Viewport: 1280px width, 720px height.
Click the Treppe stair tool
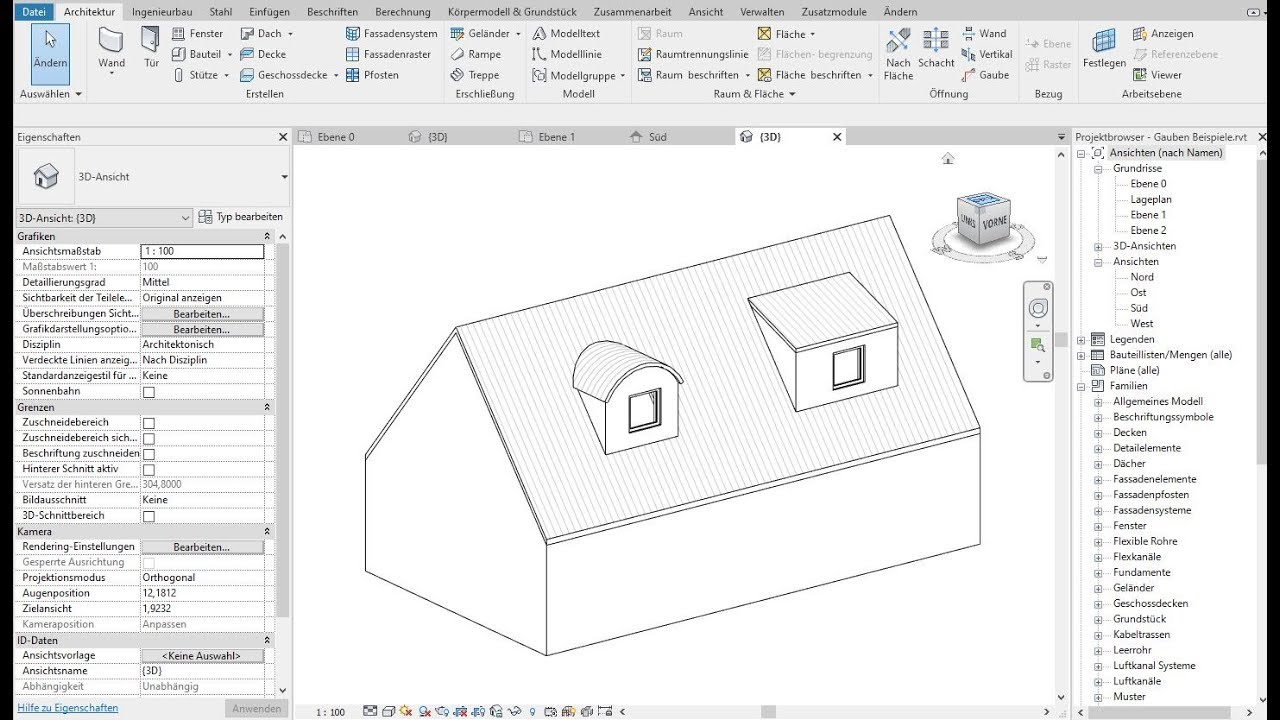point(475,75)
